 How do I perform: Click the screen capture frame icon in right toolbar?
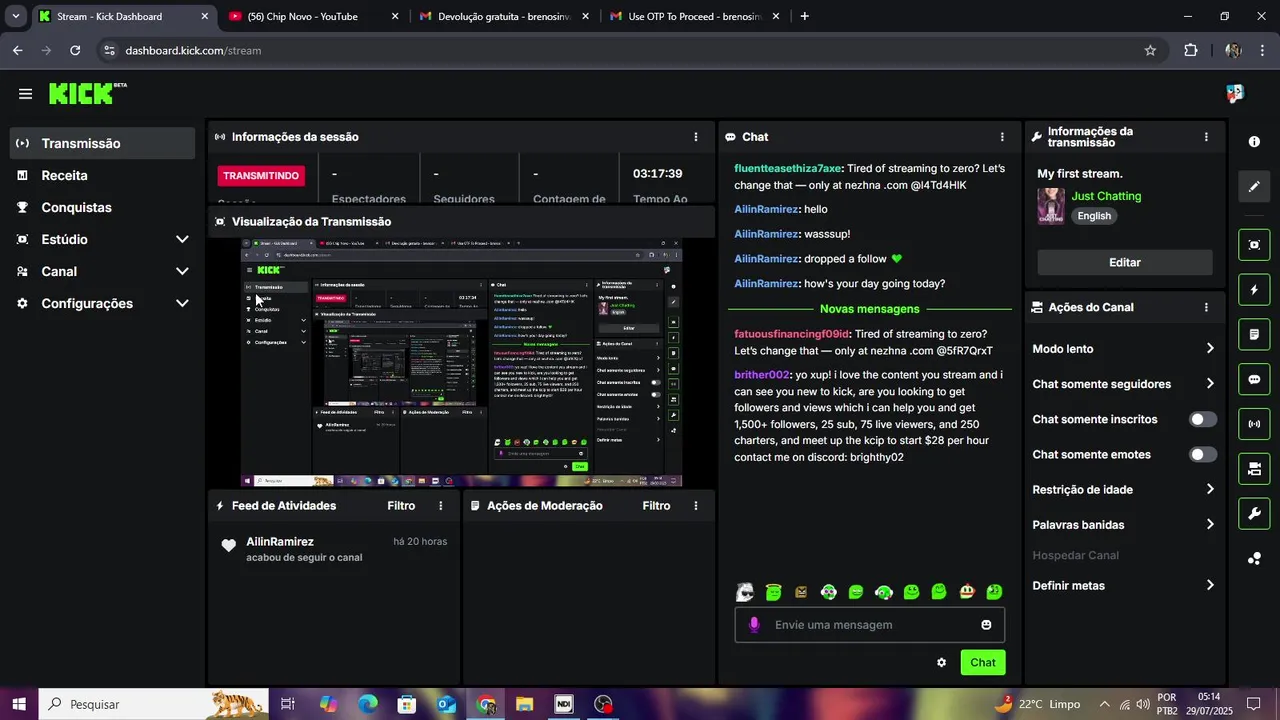(1254, 244)
